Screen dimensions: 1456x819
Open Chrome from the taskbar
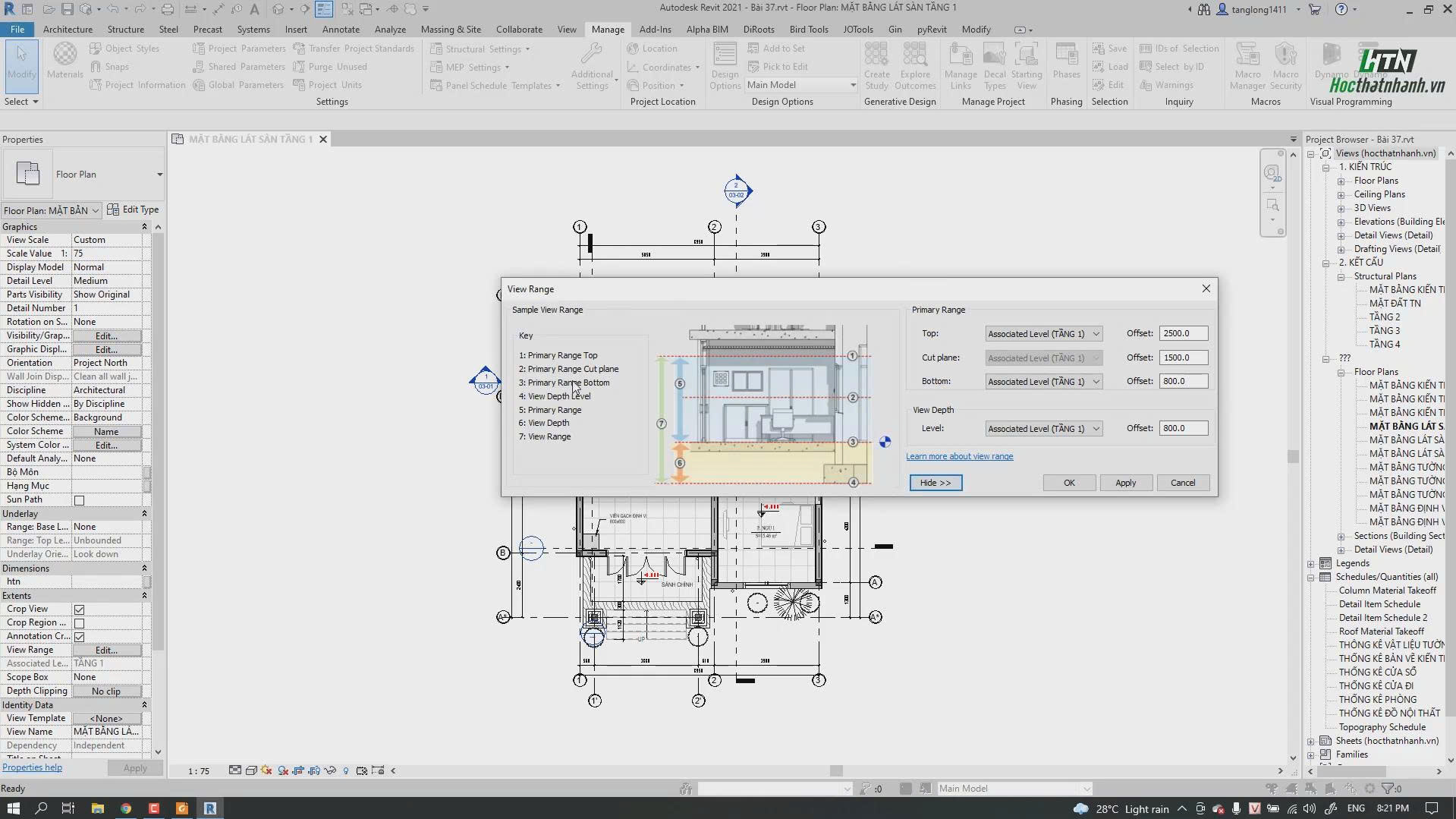(x=126, y=808)
